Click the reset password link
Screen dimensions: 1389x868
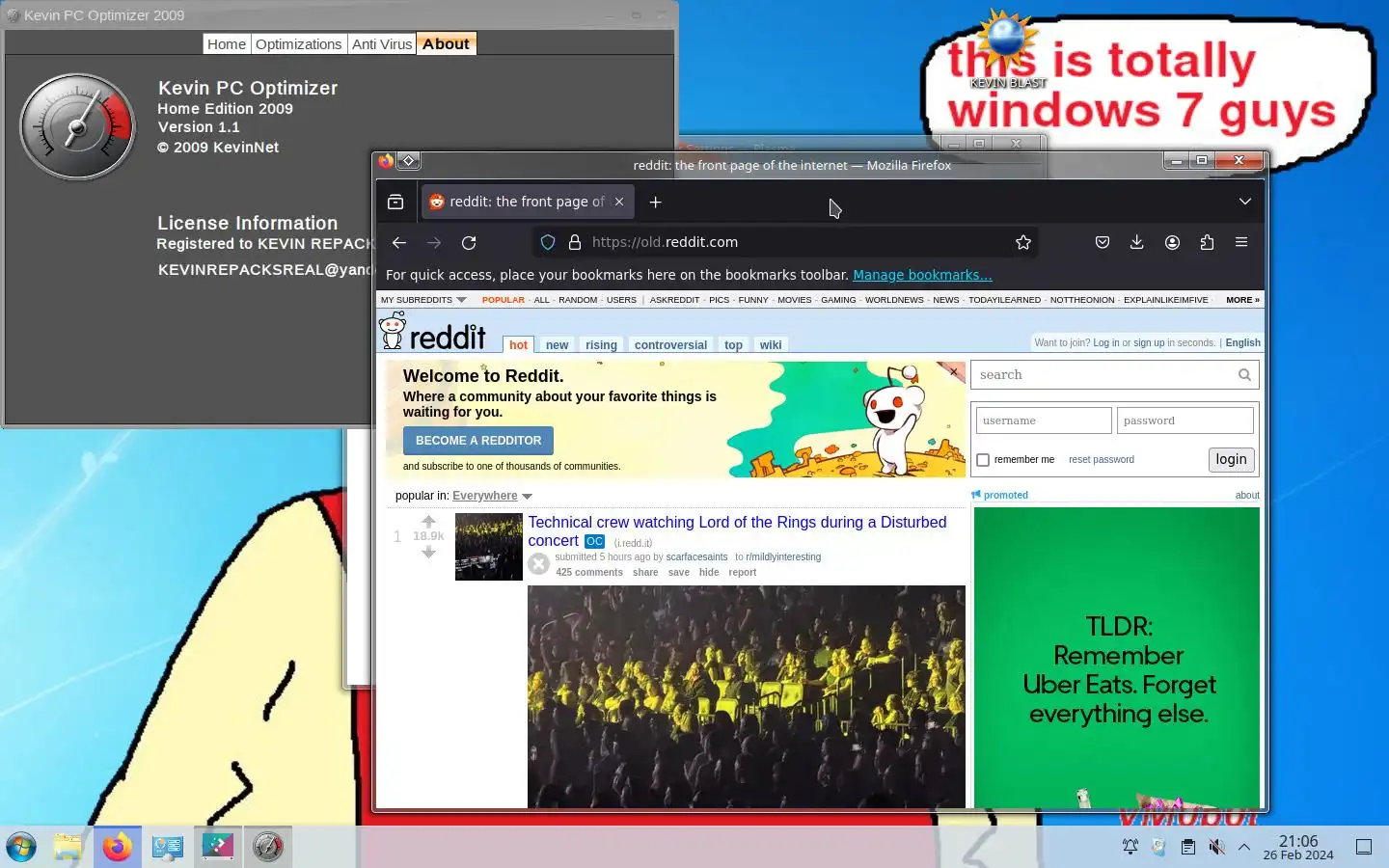(x=1102, y=460)
